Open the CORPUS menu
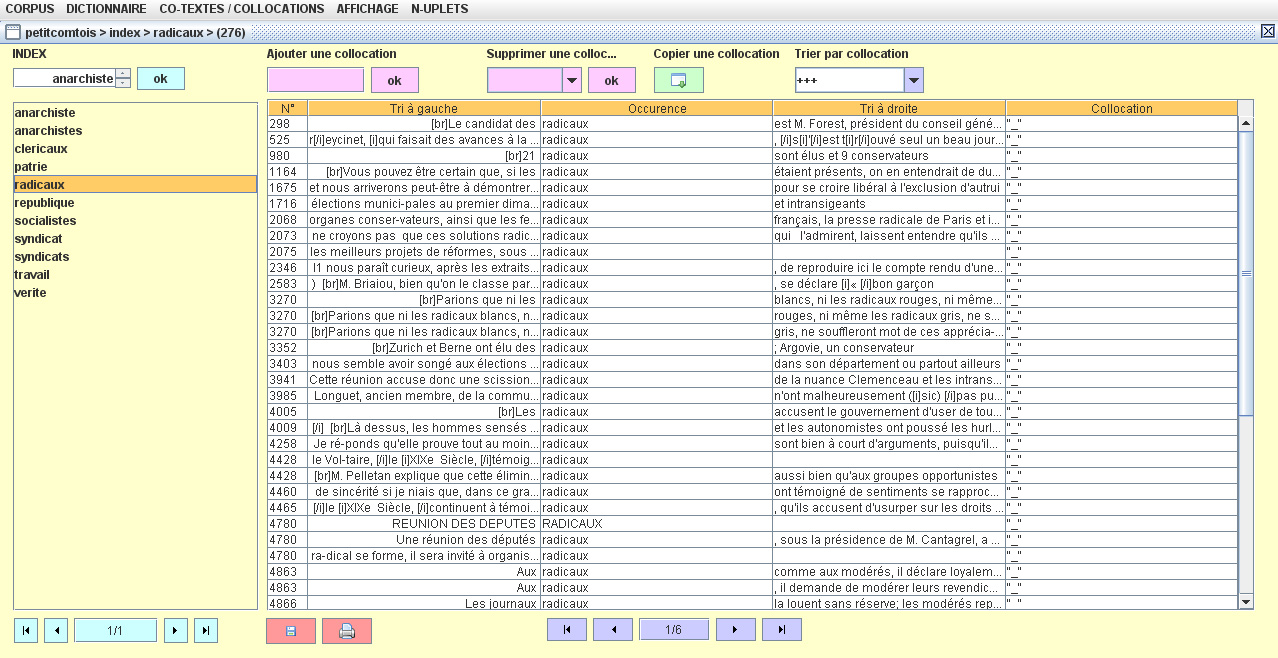 pyautogui.click(x=30, y=9)
